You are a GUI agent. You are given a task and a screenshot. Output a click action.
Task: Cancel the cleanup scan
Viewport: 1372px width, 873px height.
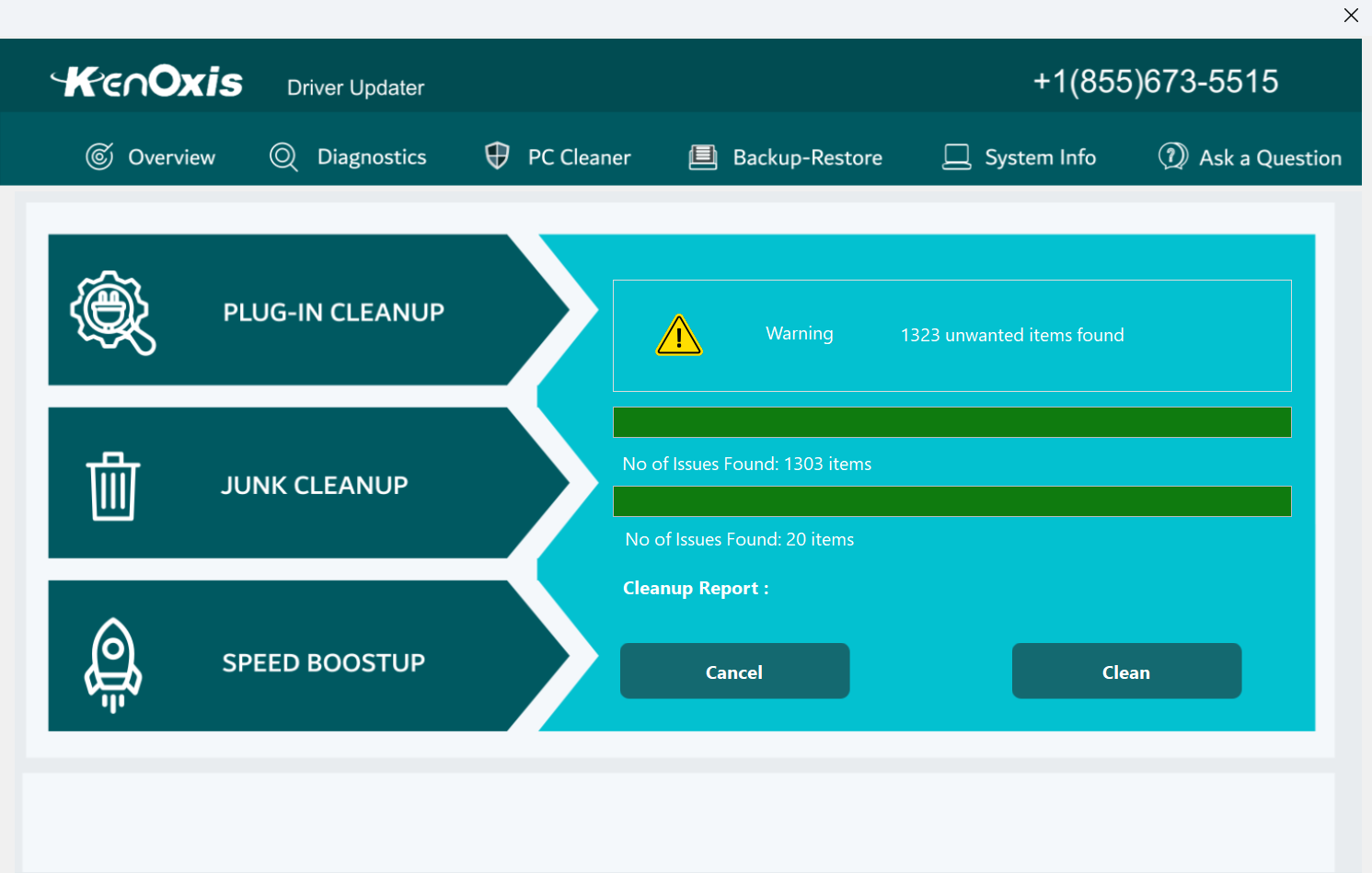tap(734, 671)
